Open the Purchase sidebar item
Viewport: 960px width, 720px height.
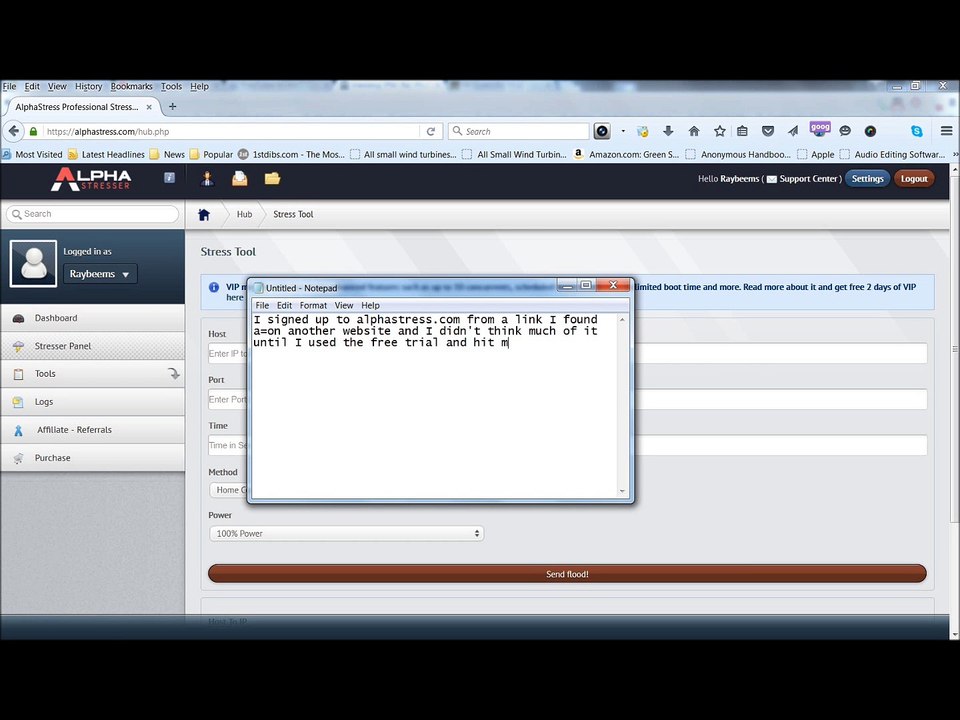click(x=92, y=457)
